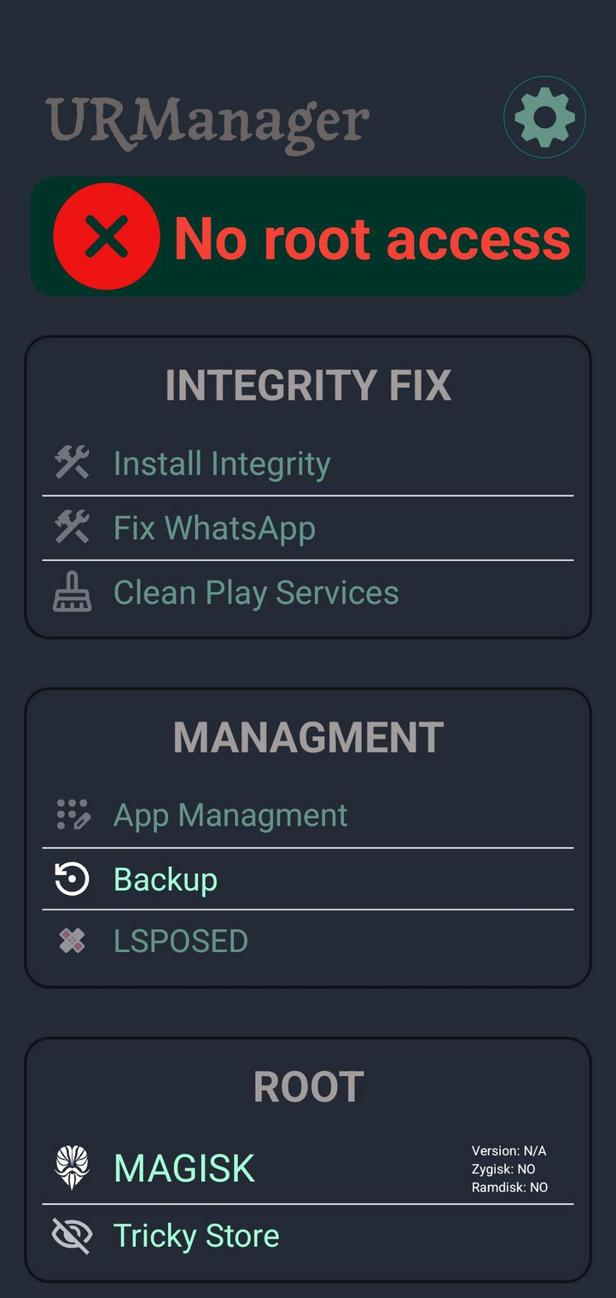The image size is (616, 1298).
Task: Open the settings gear icon
Action: (x=544, y=116)
